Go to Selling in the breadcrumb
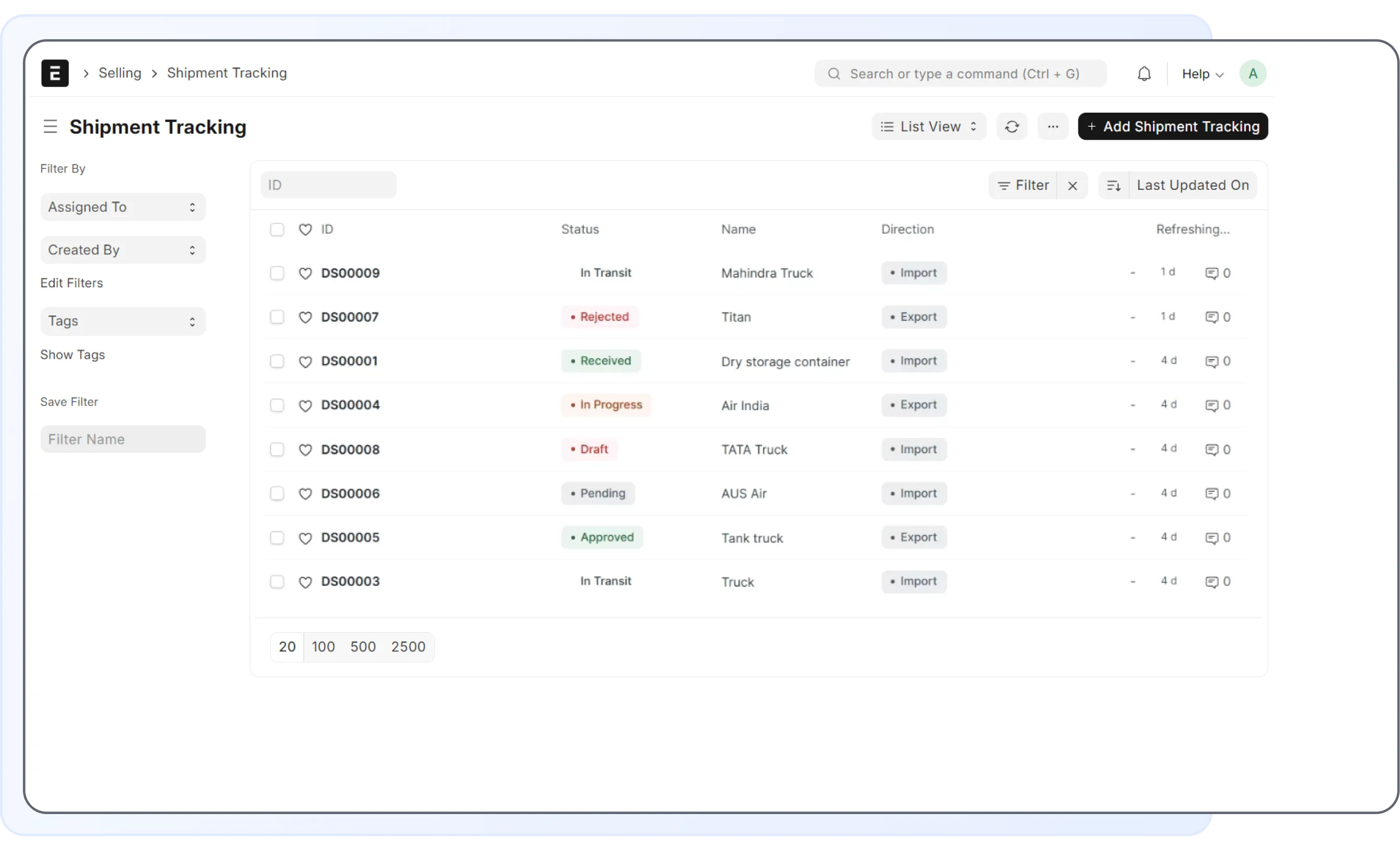The width and height of the screenshot is (1400, 849). pyautogui.click(x=120, y=73)
